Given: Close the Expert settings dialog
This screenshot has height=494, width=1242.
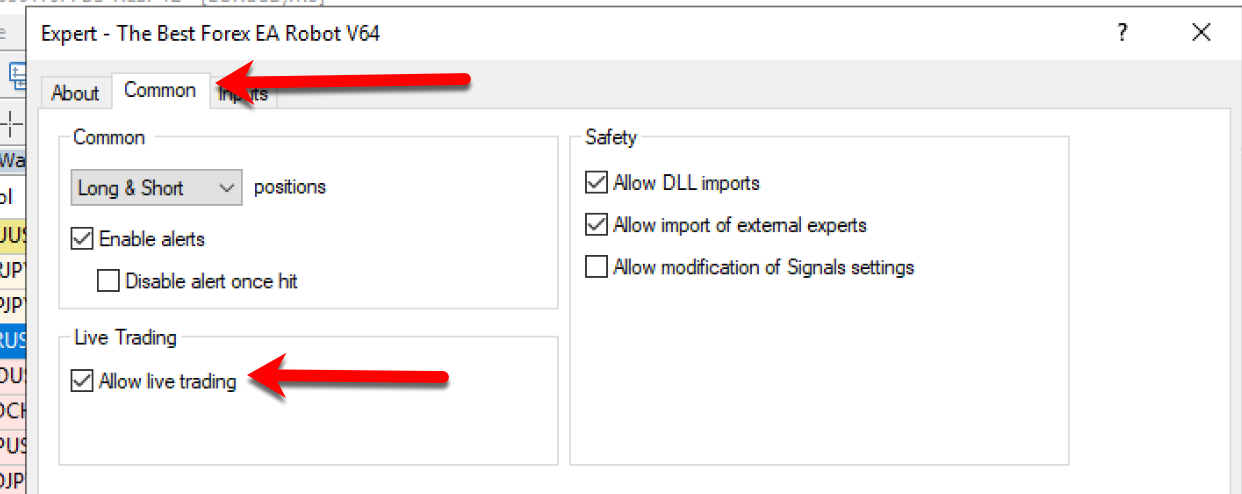Looking at the screenshot, I should tap(1201, 32).
